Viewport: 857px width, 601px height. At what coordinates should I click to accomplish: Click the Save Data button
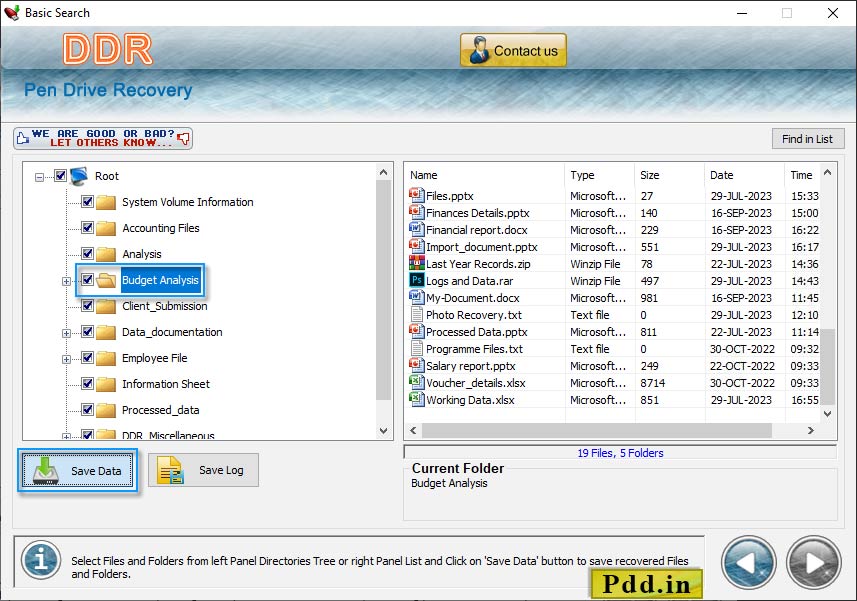77,470
